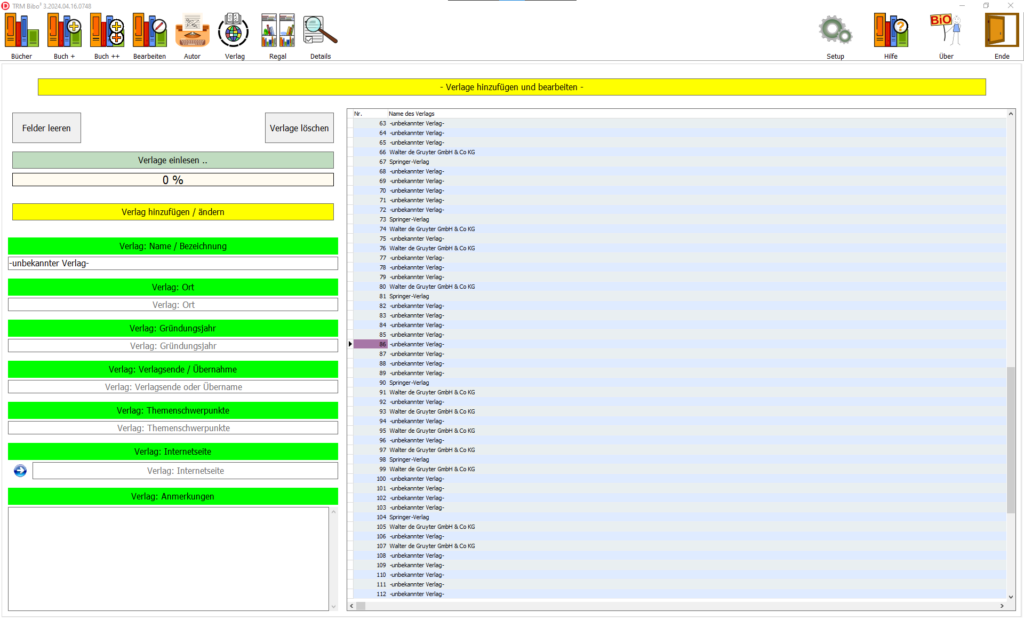
Task: Open Details magnifier icon
Action: [320, 31]
